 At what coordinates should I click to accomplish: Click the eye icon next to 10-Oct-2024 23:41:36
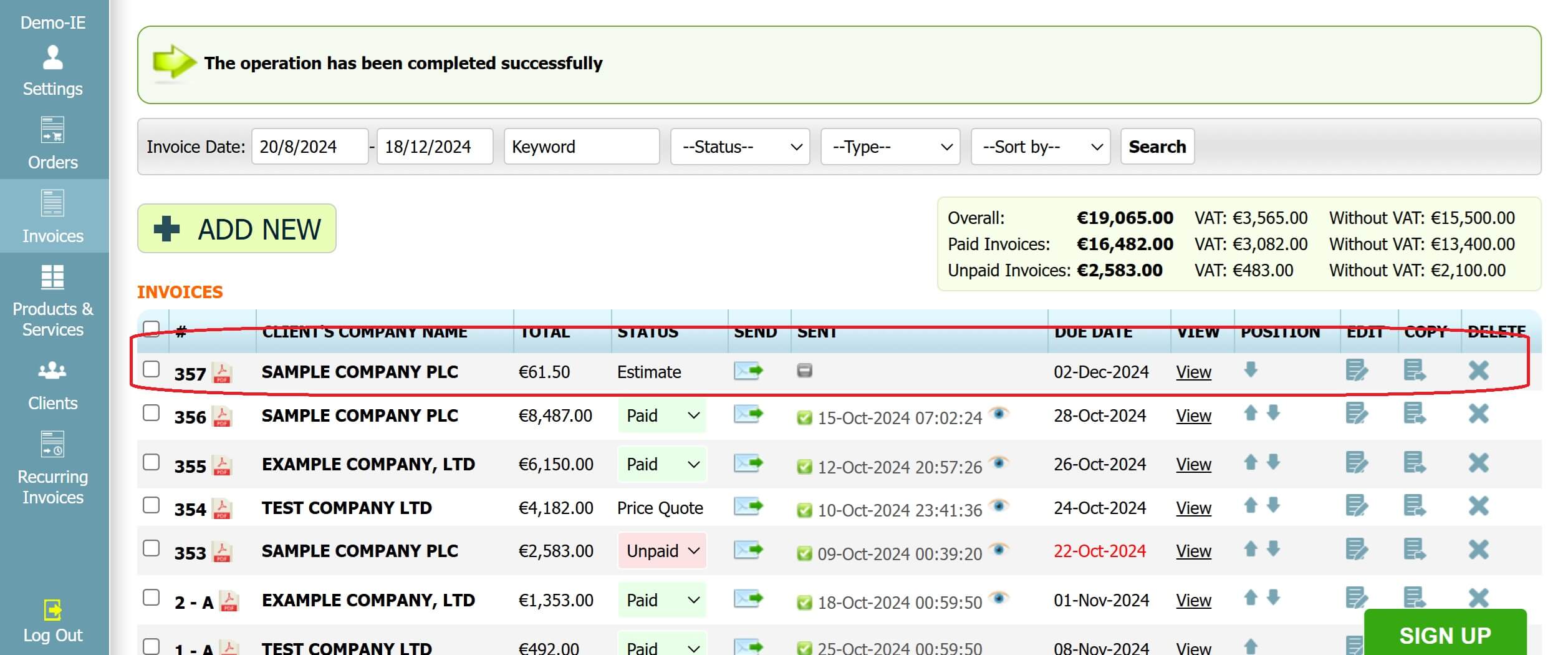pos(999,505)
